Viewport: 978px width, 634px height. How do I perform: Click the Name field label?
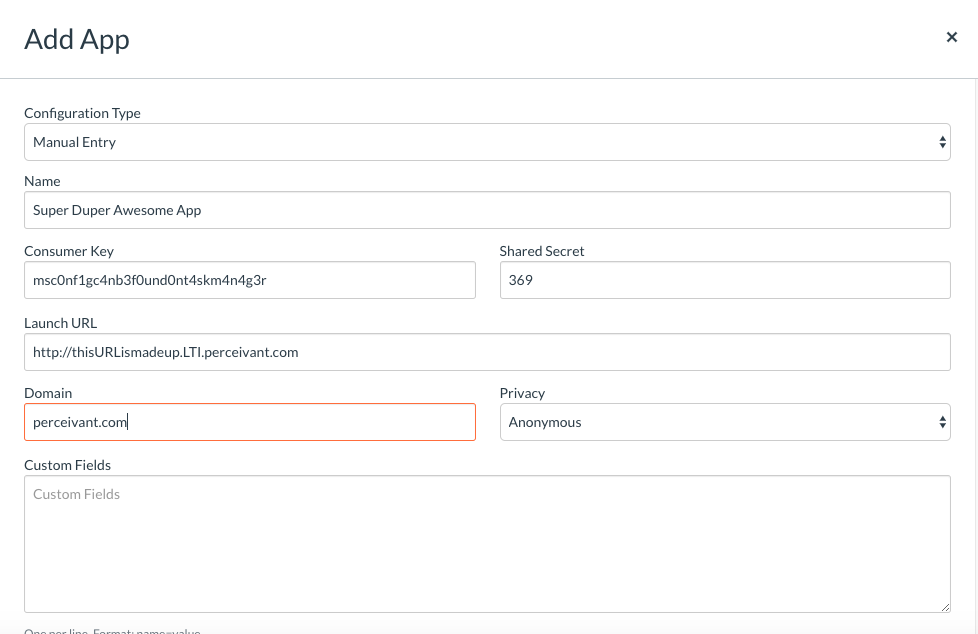point(42,181)
